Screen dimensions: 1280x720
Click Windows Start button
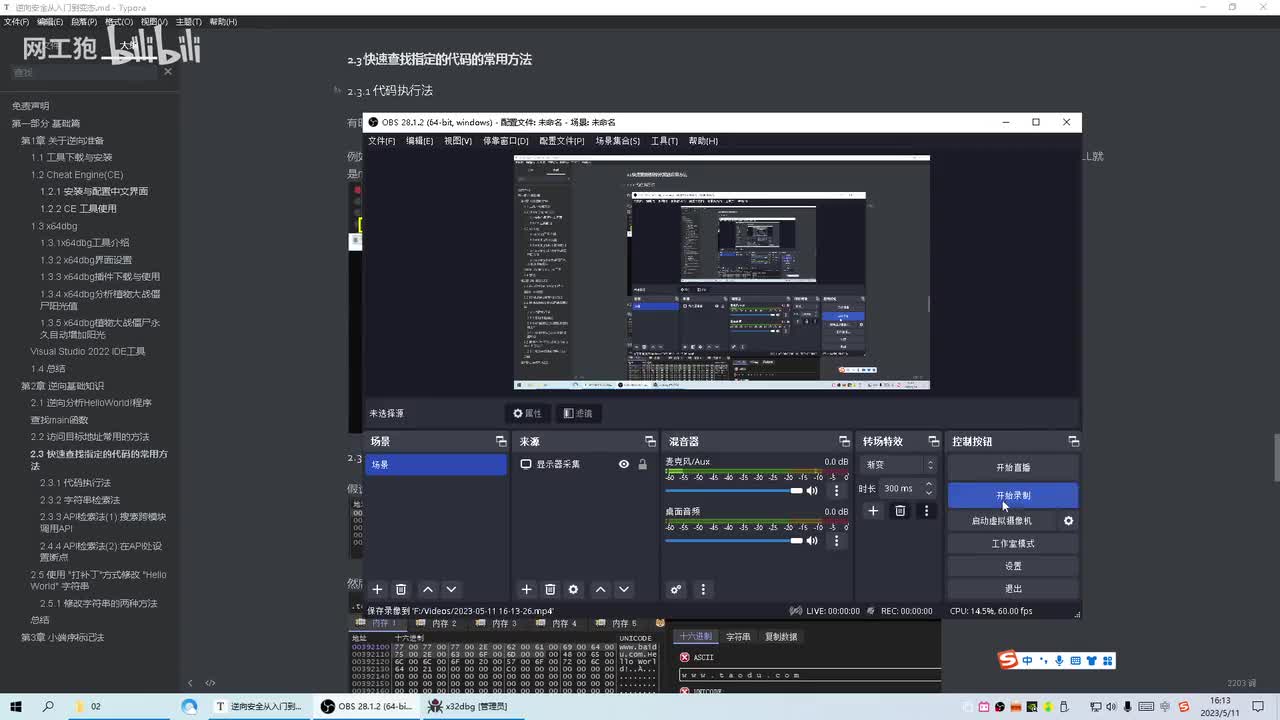[16, 706]
